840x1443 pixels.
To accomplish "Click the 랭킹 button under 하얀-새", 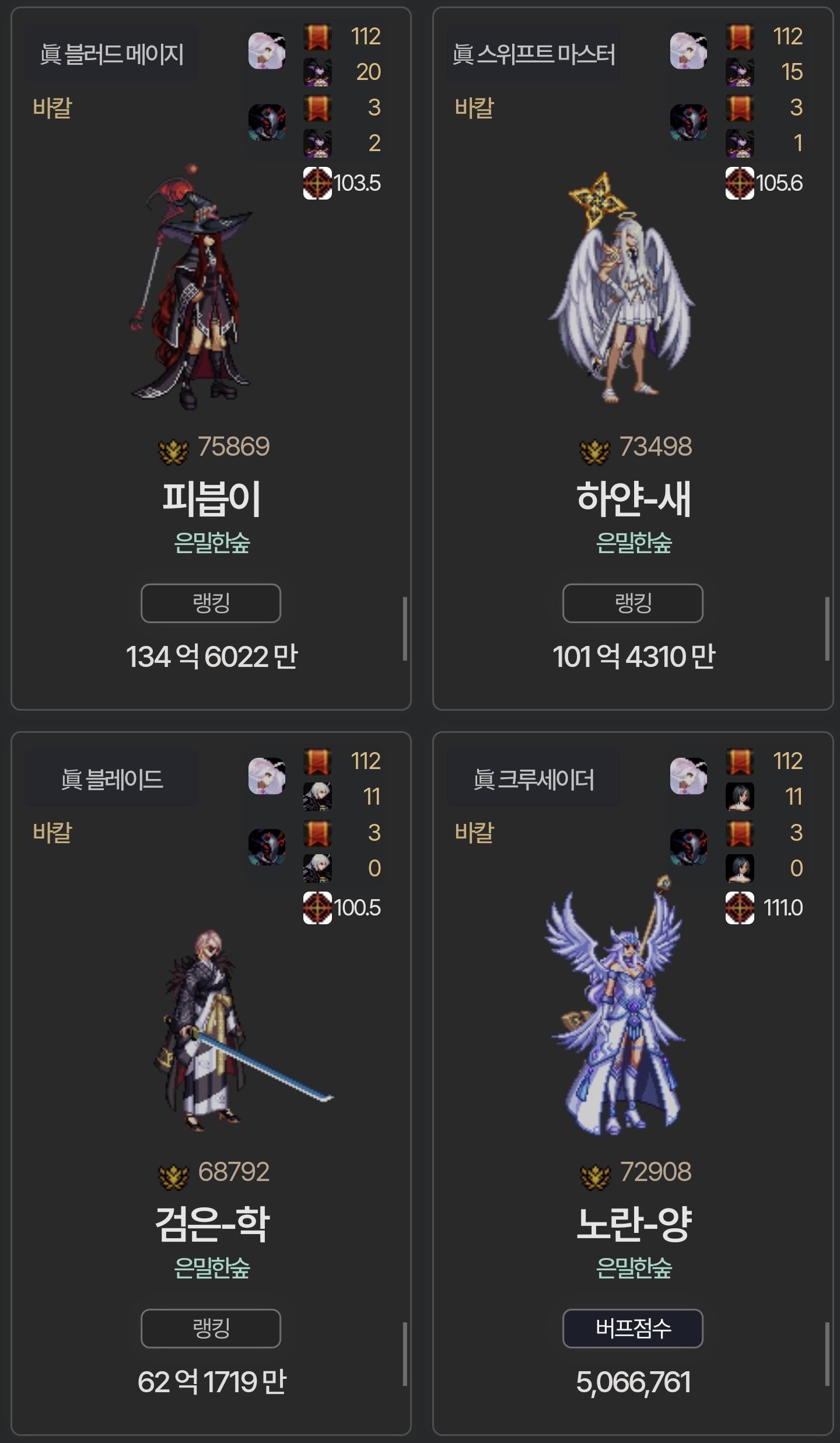I will pyautogui.click(x=633, y=603).
